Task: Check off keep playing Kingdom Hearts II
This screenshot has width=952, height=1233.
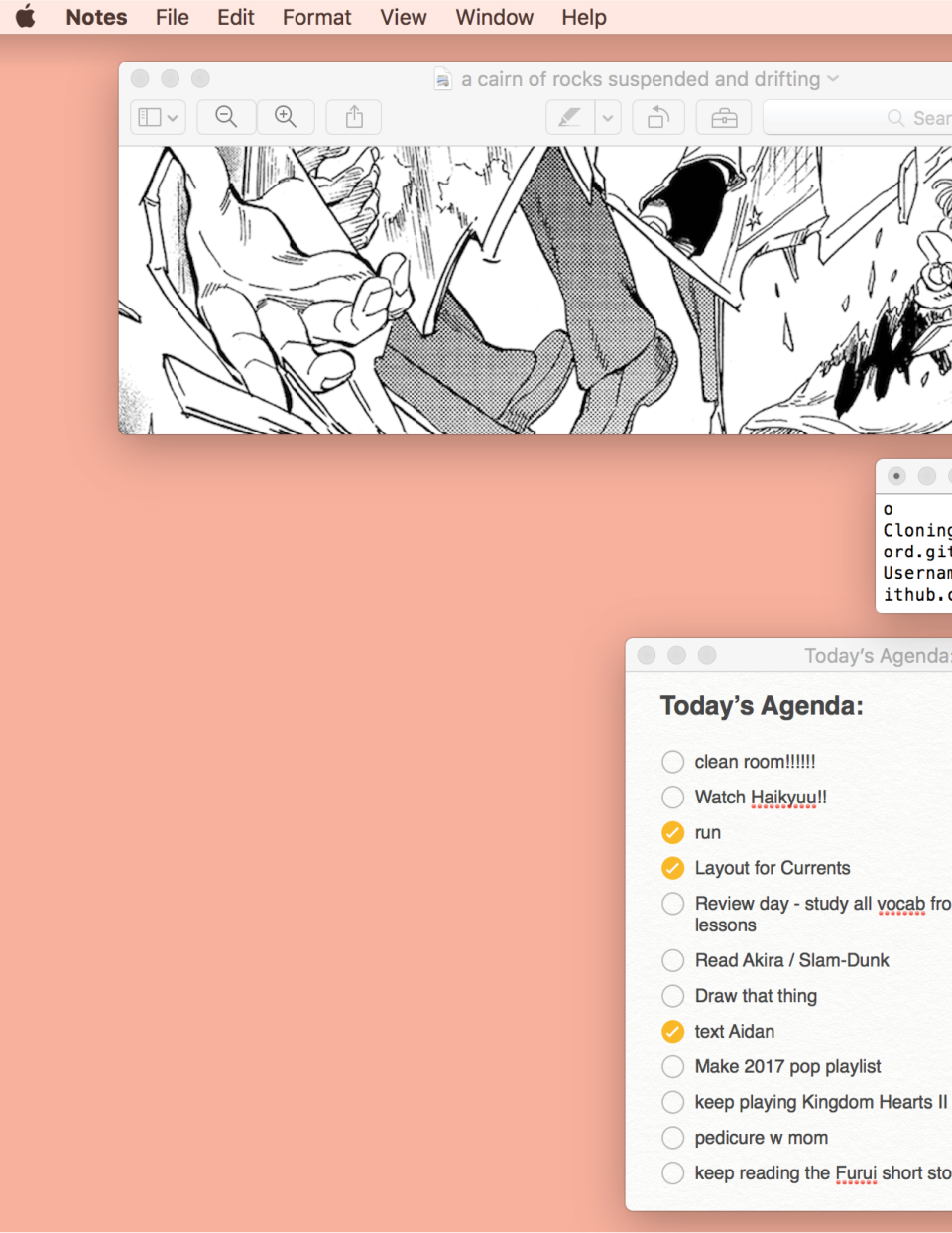Action: [672, 1102]
